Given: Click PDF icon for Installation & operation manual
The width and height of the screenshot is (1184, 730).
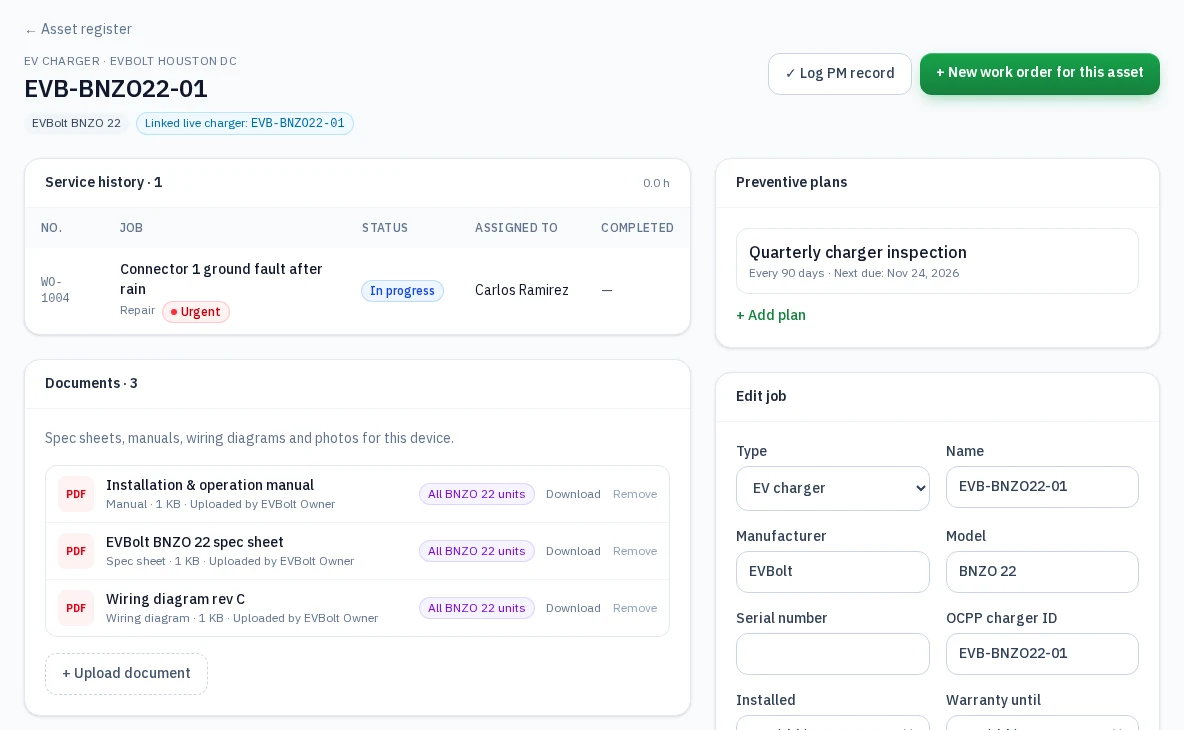Looking at the screenshot, I should click(x=76, y=494).
